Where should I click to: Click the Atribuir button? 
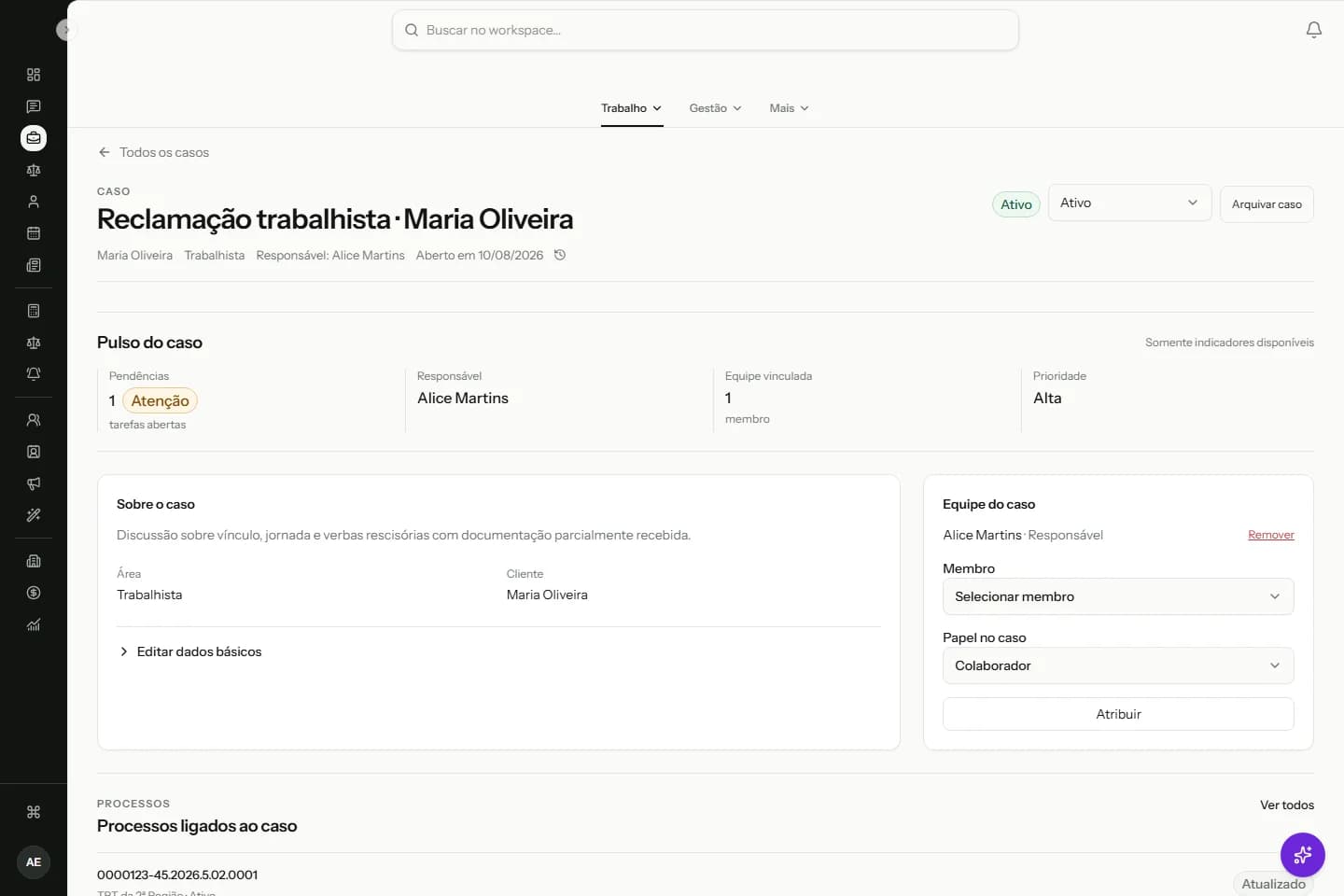click(1118, 714)
